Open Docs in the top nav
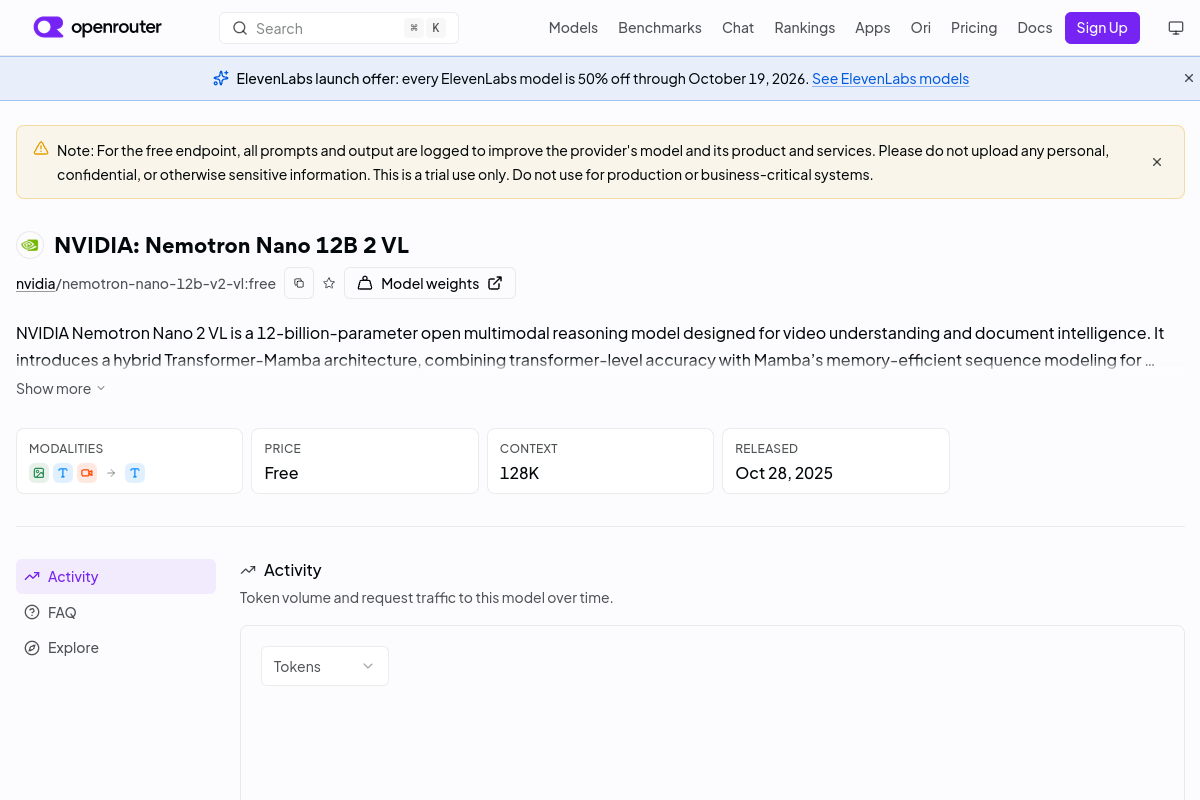1200x800 pixels. (1035, 28)
